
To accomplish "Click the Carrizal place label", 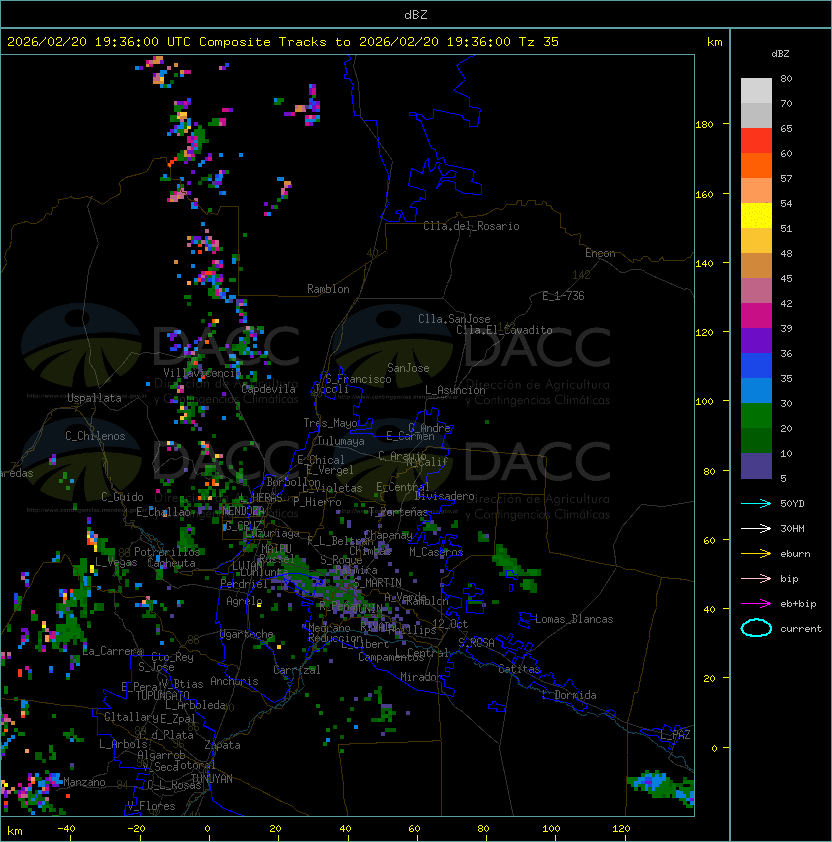I will (x=297, y=670).
